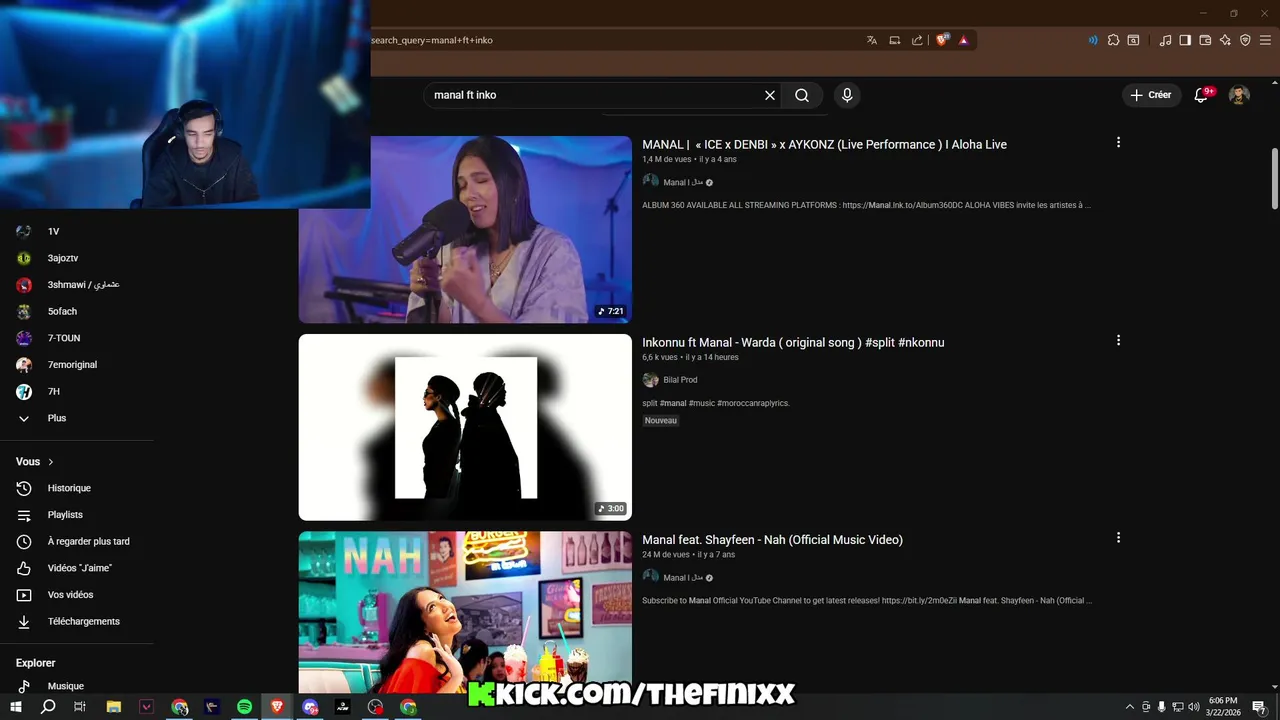This screenshot has width=1280, height=720.
Task: Open Manal channel under ICE x DENBI video
Action: 683,182
